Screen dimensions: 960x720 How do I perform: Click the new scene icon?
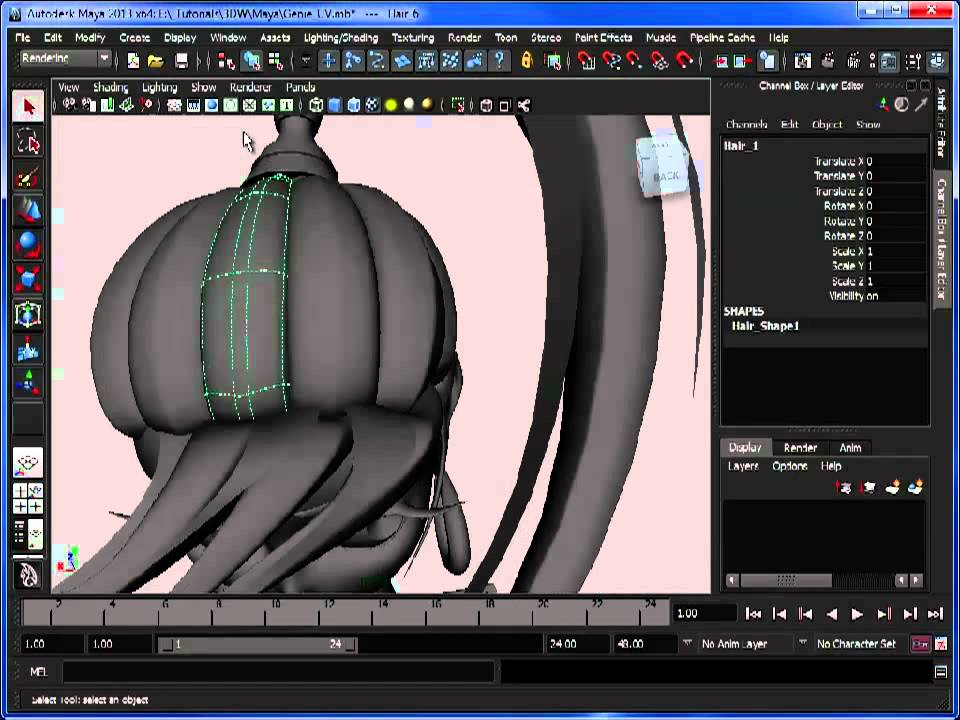click(133, 61)
